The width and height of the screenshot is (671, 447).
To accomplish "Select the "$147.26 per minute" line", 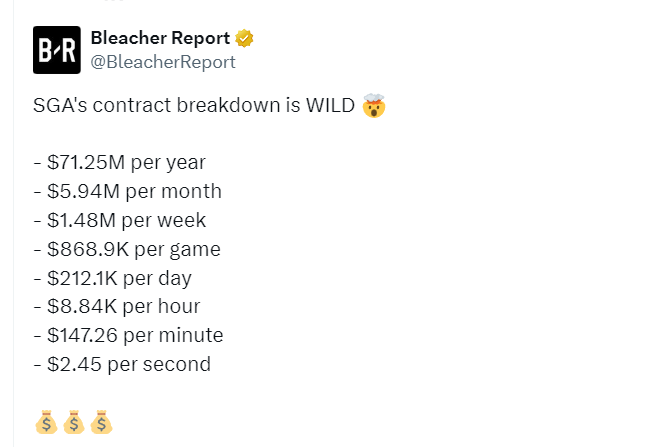I will coord(128,335).
